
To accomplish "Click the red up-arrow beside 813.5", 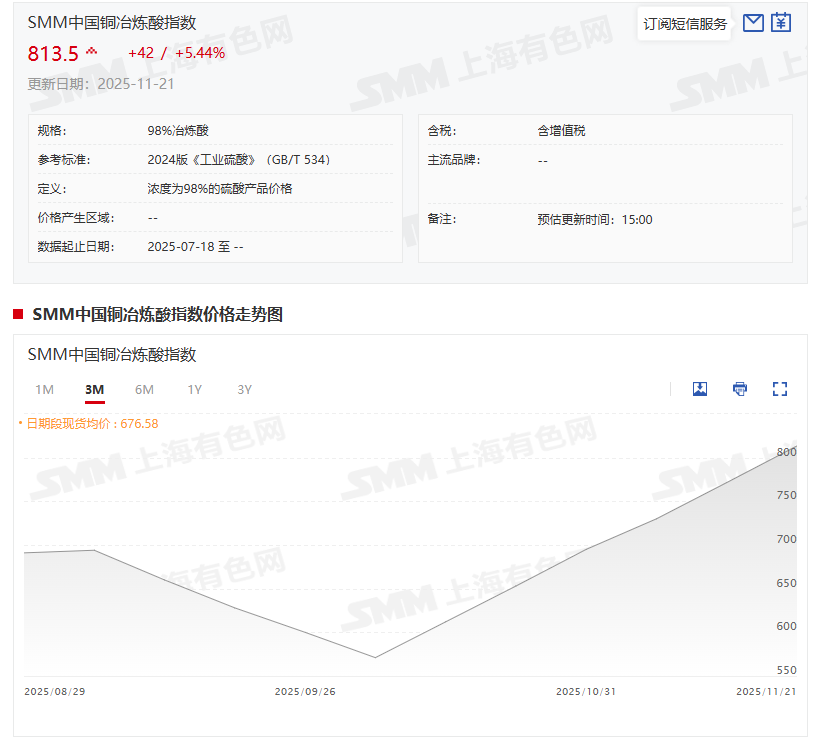I will 92,52.
